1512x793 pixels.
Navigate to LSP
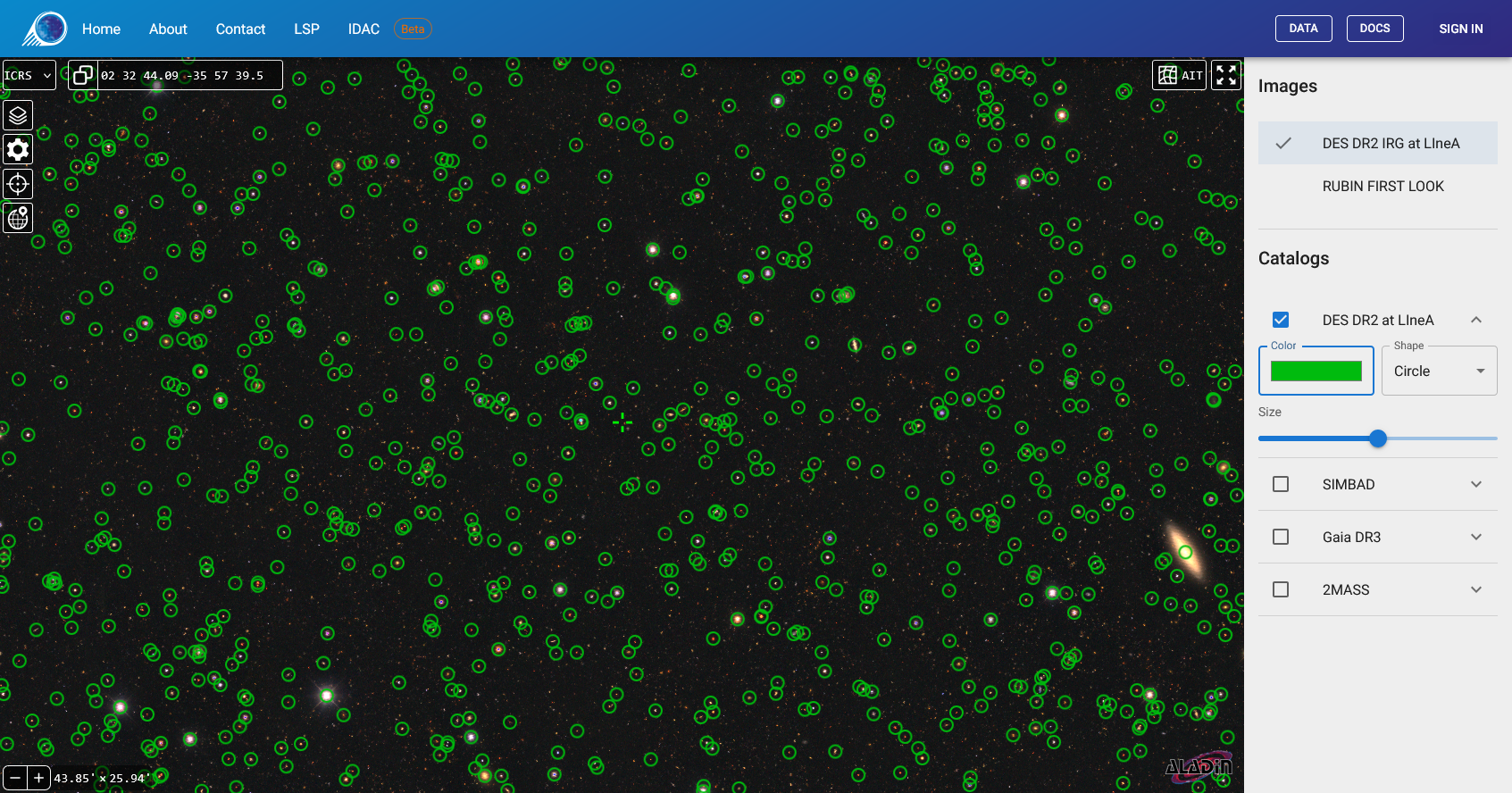(x=306, y=29)
